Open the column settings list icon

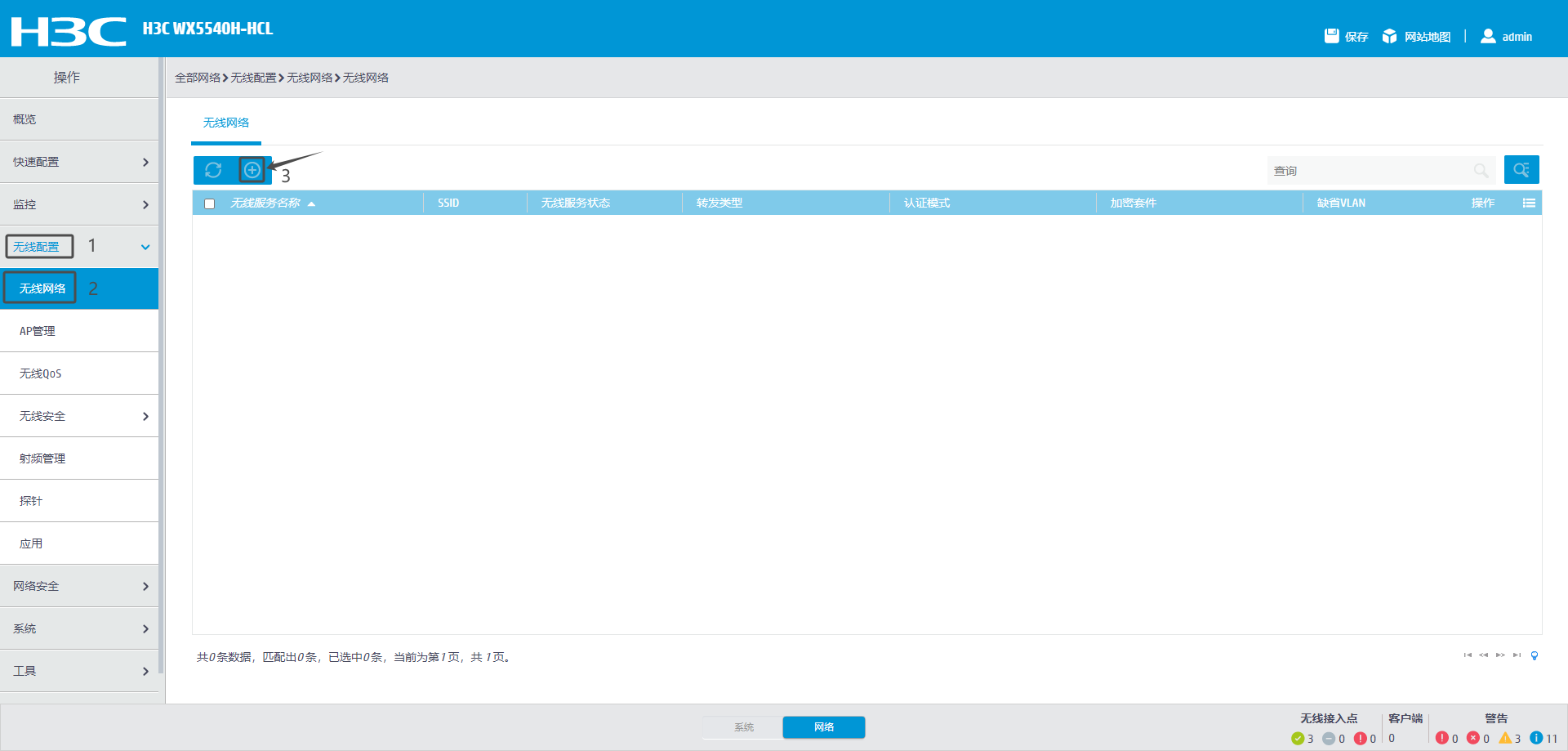(x=1529, y=203)
